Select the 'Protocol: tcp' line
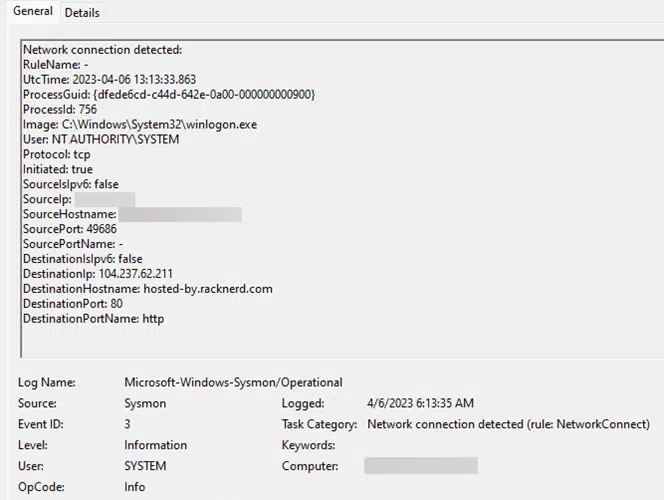This screenshot has height=500, width=664. pyautogui.click(x=57, y=155)
